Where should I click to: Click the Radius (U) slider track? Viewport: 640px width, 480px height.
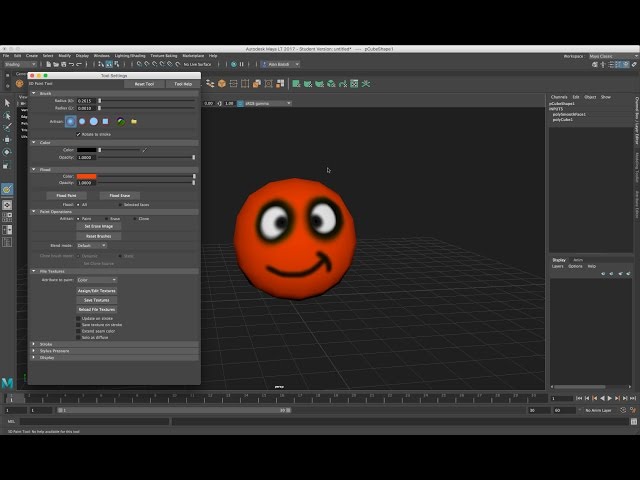147,101
